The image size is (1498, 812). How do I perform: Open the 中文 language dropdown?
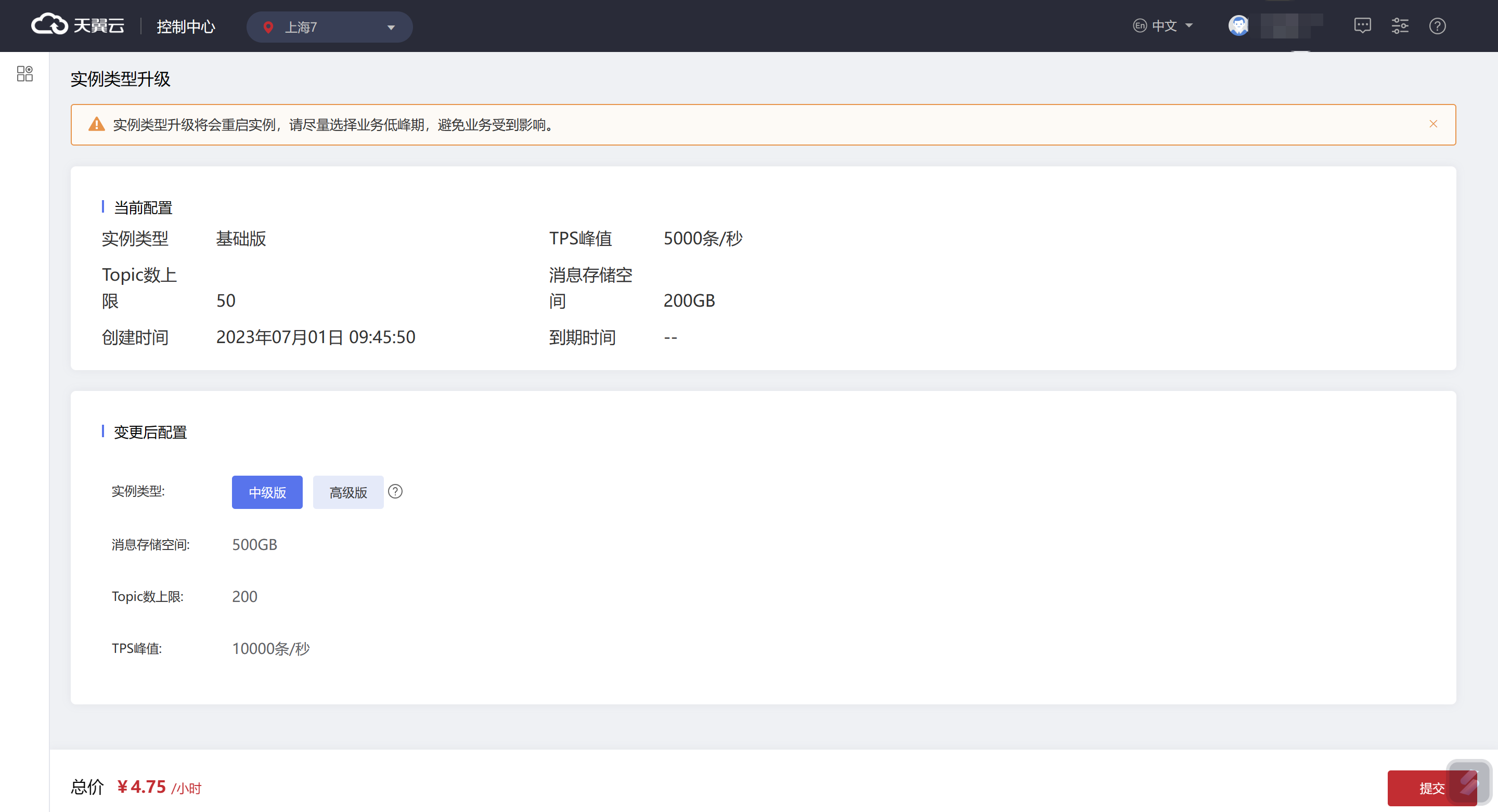point(1164,25)
